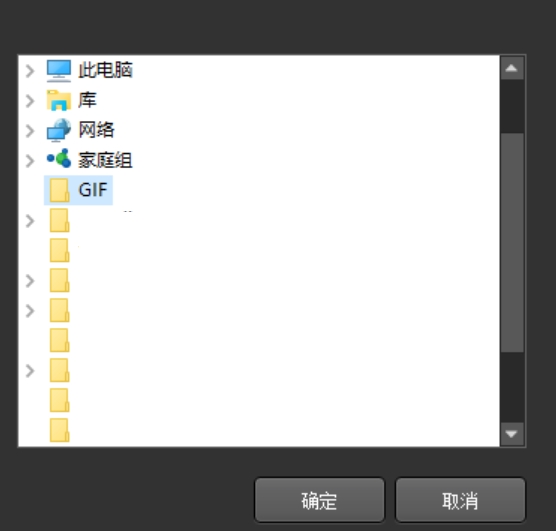Image resolution: width=556 pixels, height=531 pixels.
Task: Click the 此电脑 computer monitor icon
Action: 59,70
